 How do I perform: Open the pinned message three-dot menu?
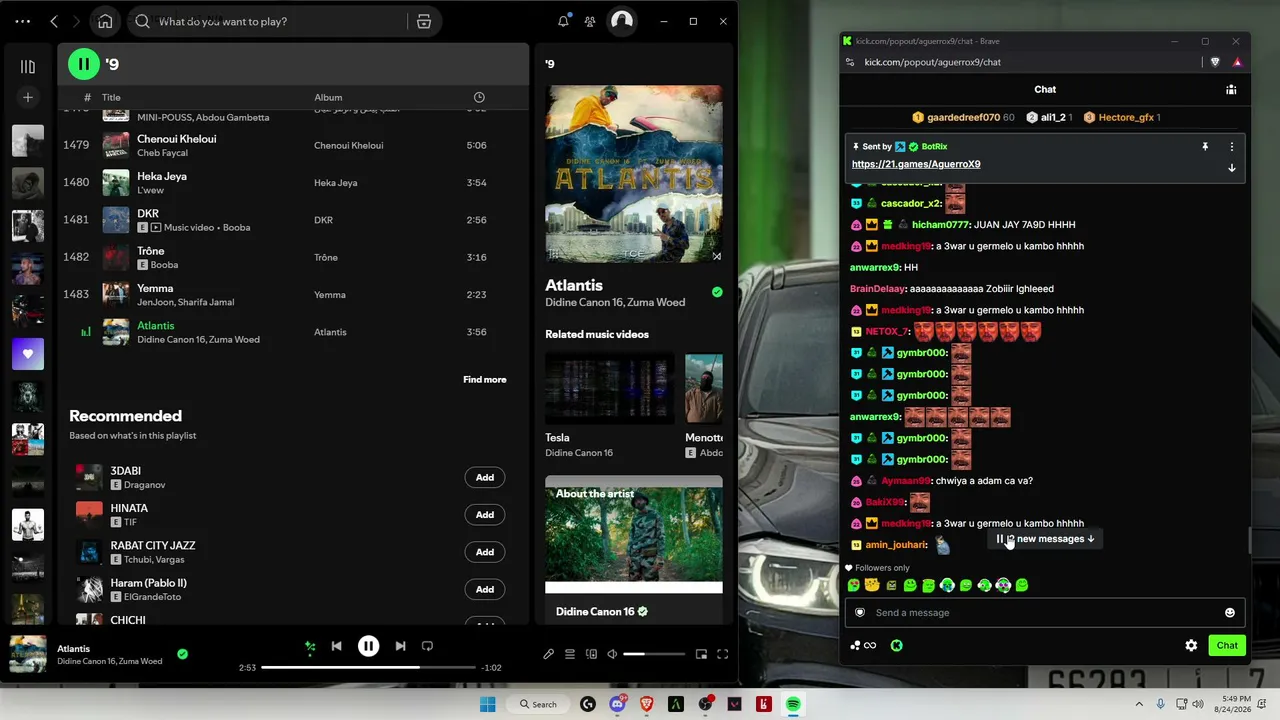1232,146
